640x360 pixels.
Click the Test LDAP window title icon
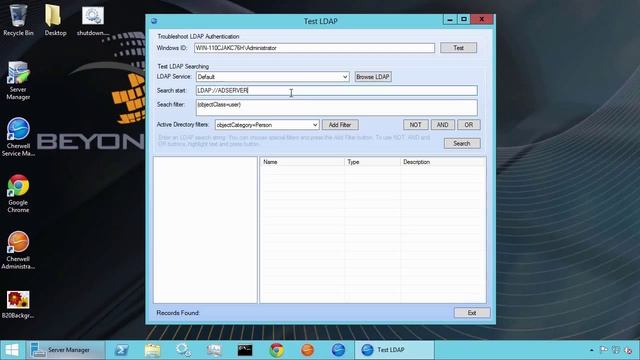[154, 21]
